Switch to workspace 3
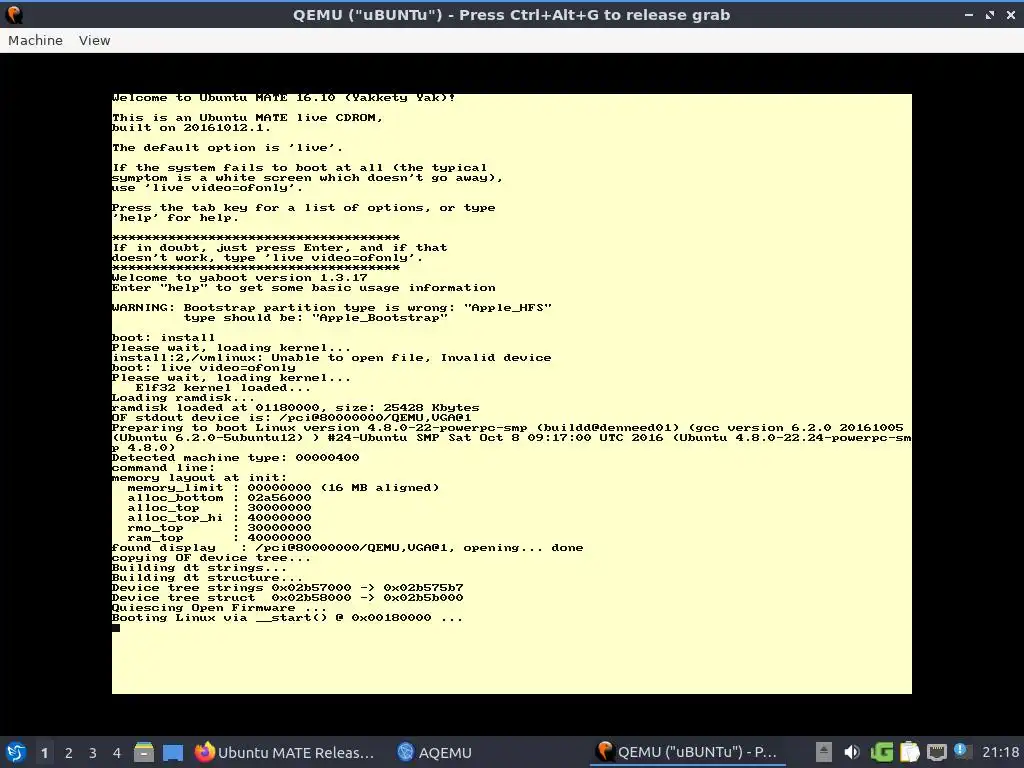The height and width of the screenshot is (768, 1024). coord(93,753)
